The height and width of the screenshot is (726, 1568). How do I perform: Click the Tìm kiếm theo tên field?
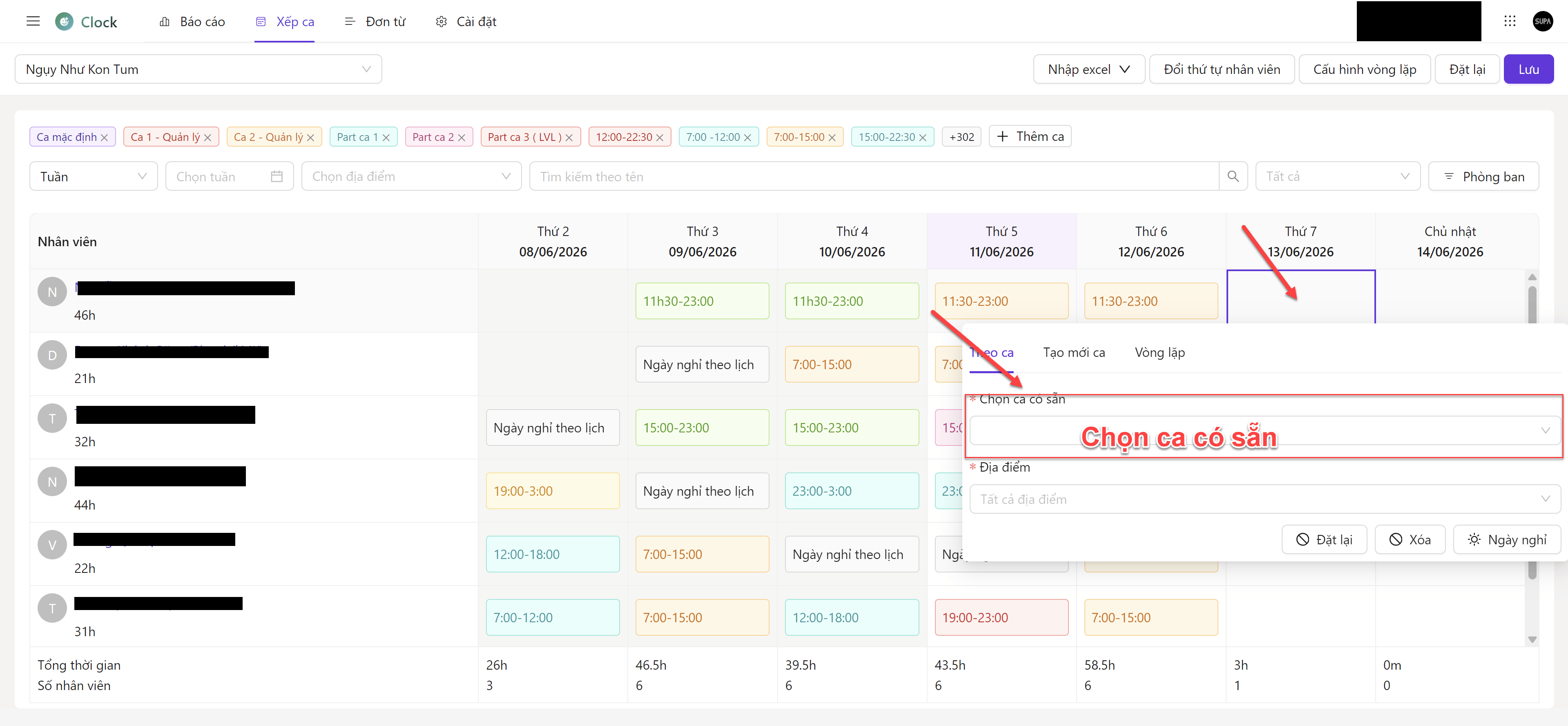click(874, 176)
